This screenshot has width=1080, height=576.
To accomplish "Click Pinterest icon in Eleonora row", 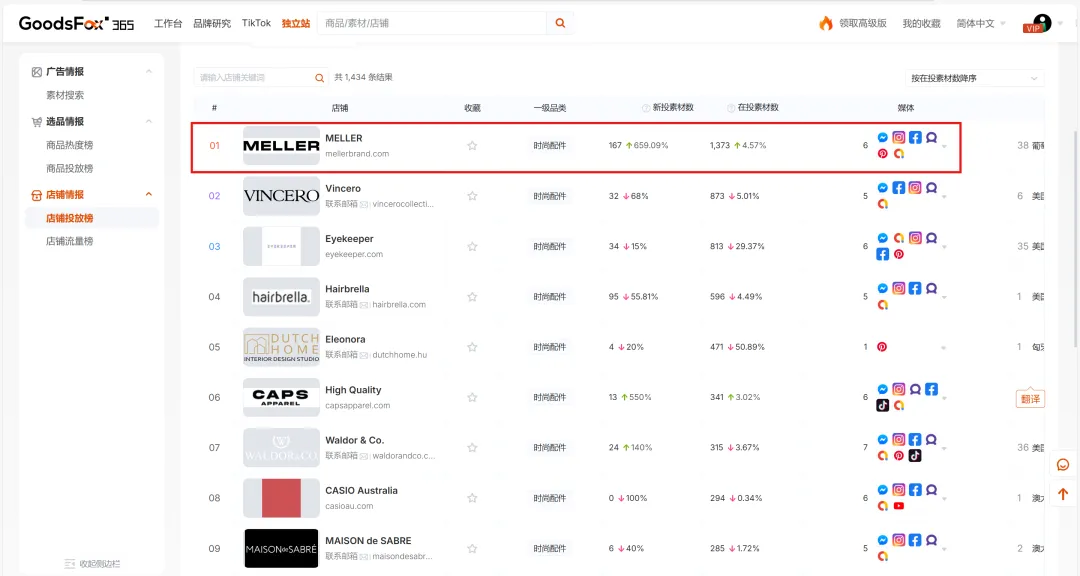I will pos(882,347).
